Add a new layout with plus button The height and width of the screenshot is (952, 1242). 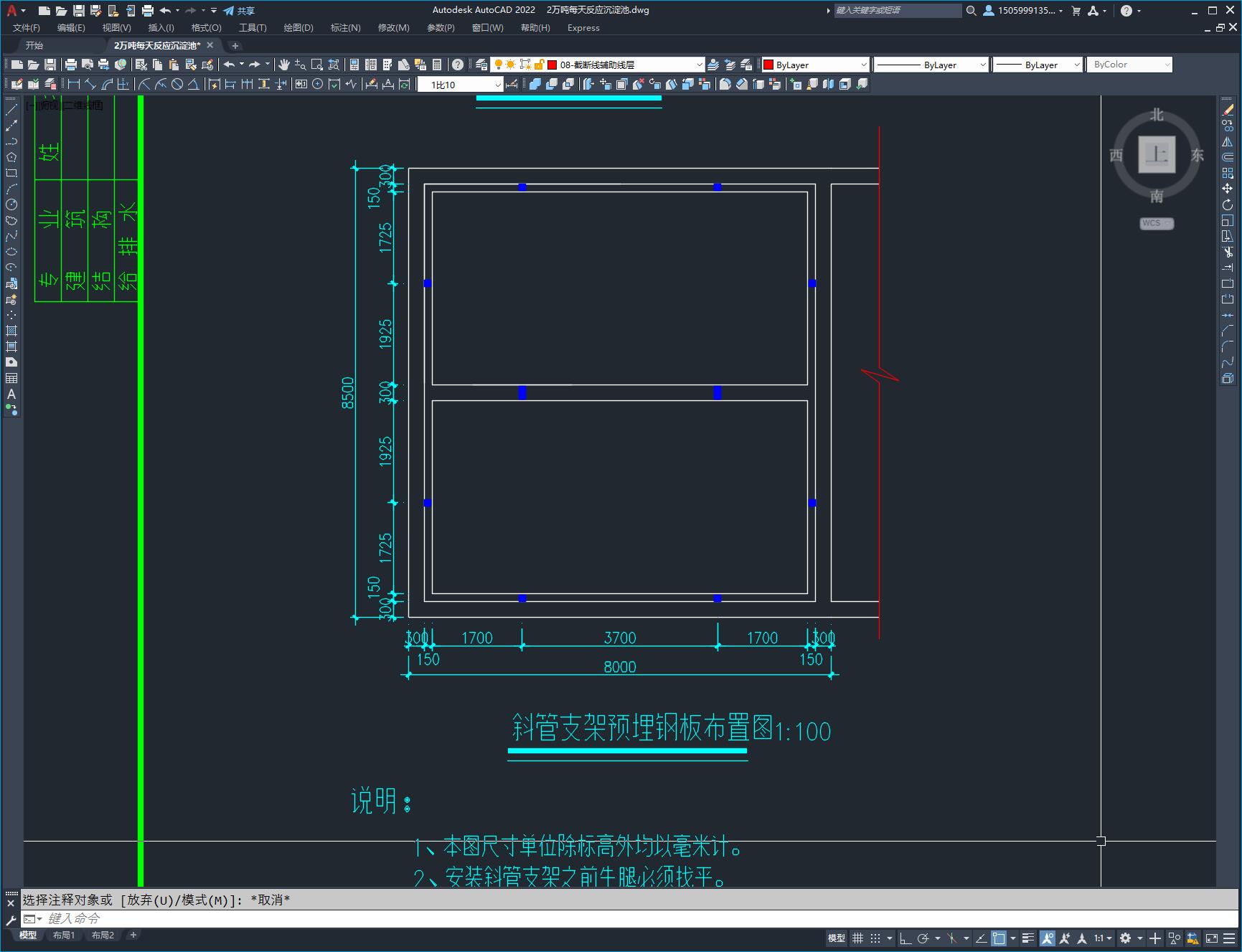[133, 935]
